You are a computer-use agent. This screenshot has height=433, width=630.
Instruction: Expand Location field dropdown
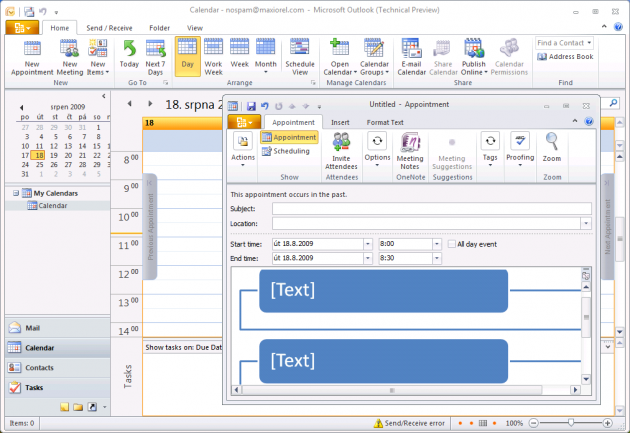click(x=586, y=223)
